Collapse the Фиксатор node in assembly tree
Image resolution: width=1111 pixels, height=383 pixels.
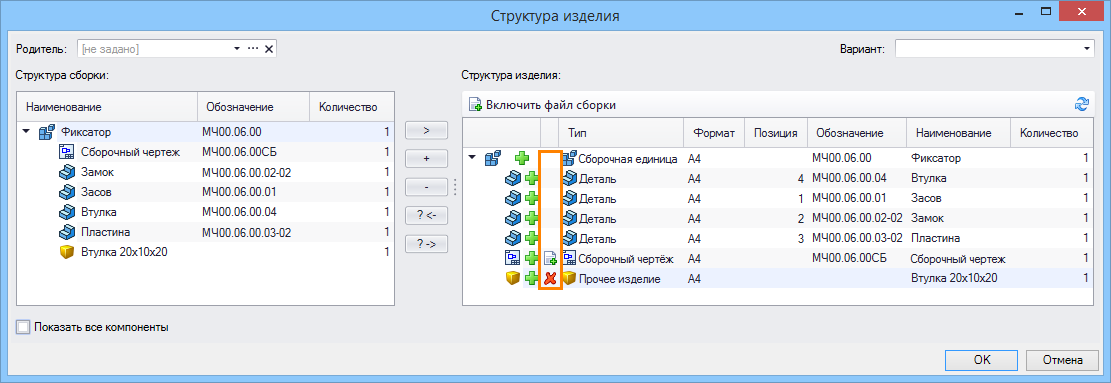tap(27, 132)
